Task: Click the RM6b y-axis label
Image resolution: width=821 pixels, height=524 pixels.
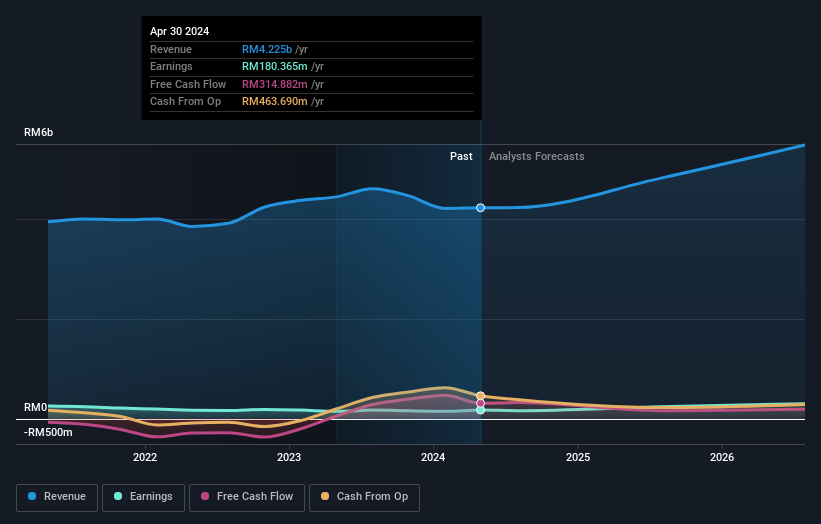Action: (x=39, y=132)
